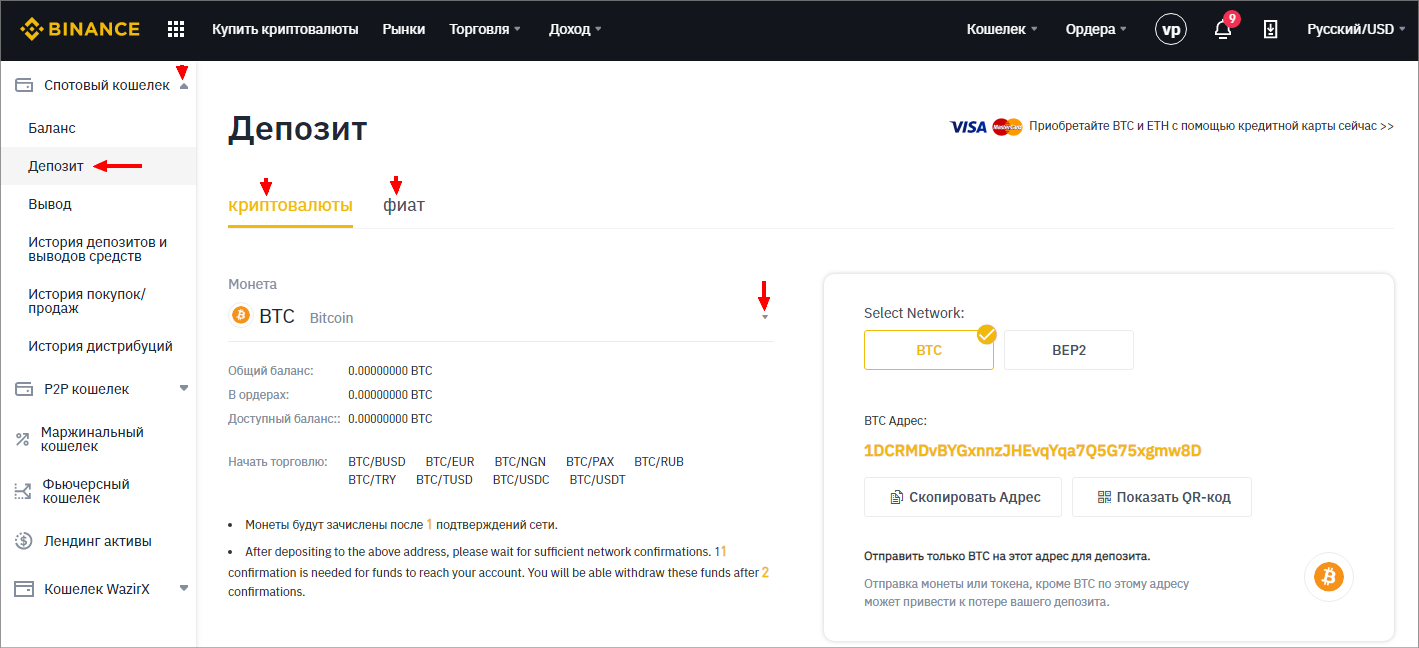Expand the Кошелек WazirX section
Screen dimensions: 1419x648
183,588
